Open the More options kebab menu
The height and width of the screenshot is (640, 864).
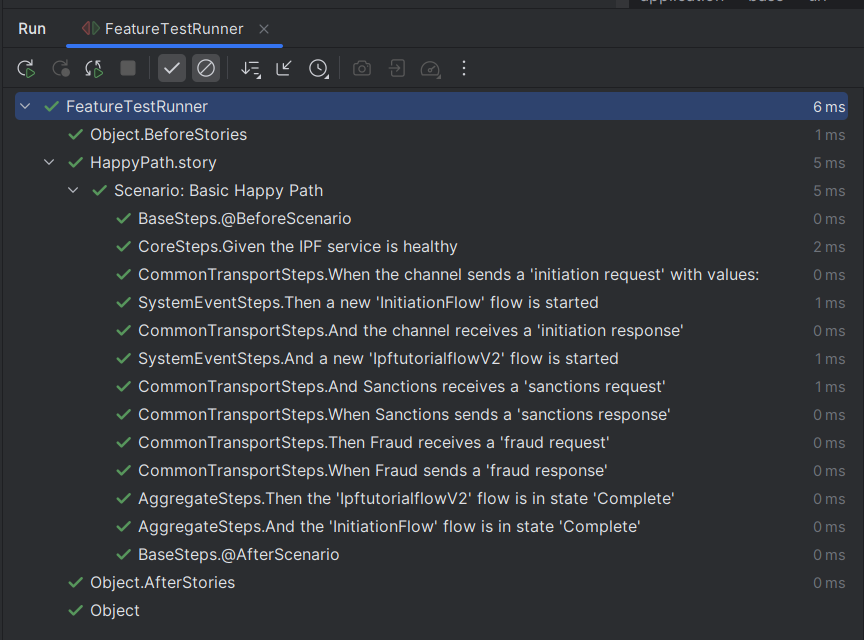pos(463,68)
